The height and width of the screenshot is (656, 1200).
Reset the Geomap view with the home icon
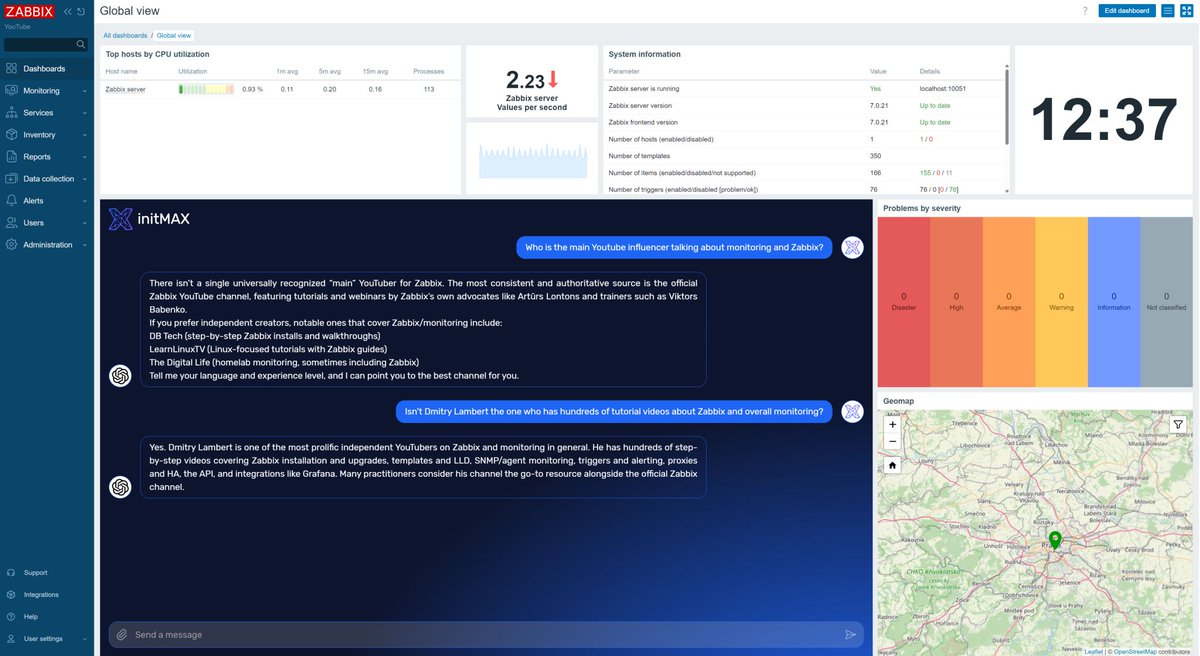pos(892,465)
